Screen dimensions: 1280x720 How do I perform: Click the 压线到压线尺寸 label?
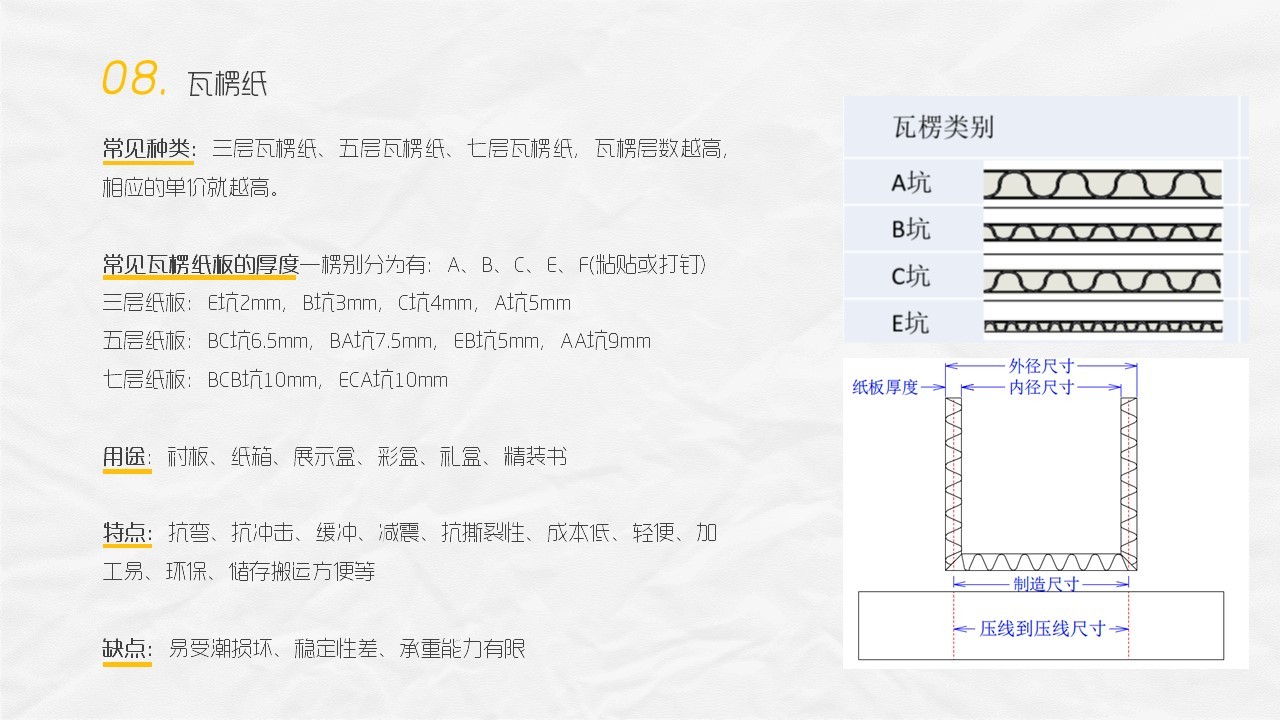1042,629
